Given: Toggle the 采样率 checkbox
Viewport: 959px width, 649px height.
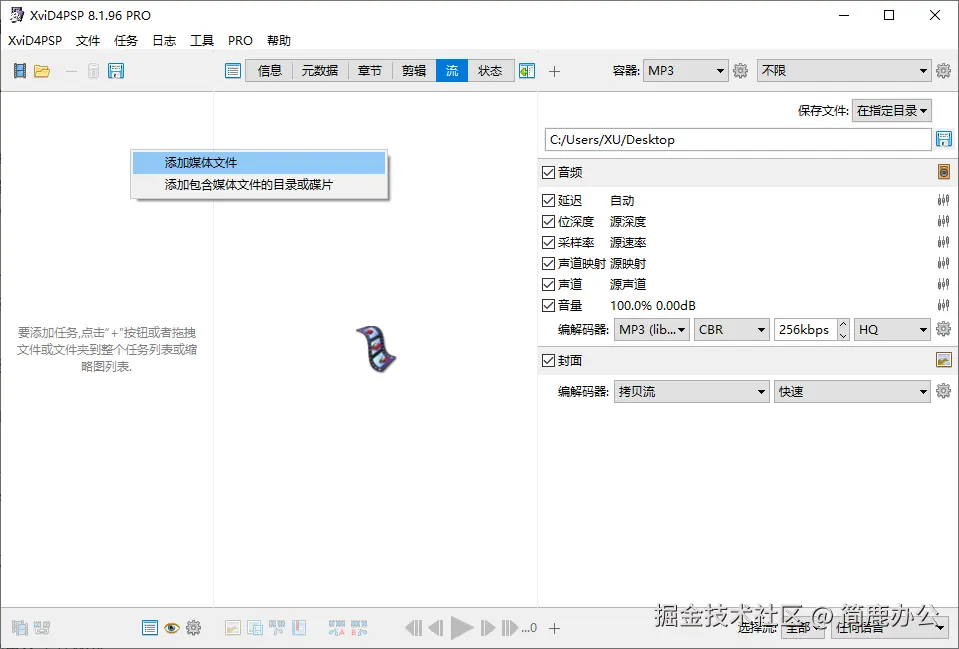Looking at the screenshot, I should point(549,242).
